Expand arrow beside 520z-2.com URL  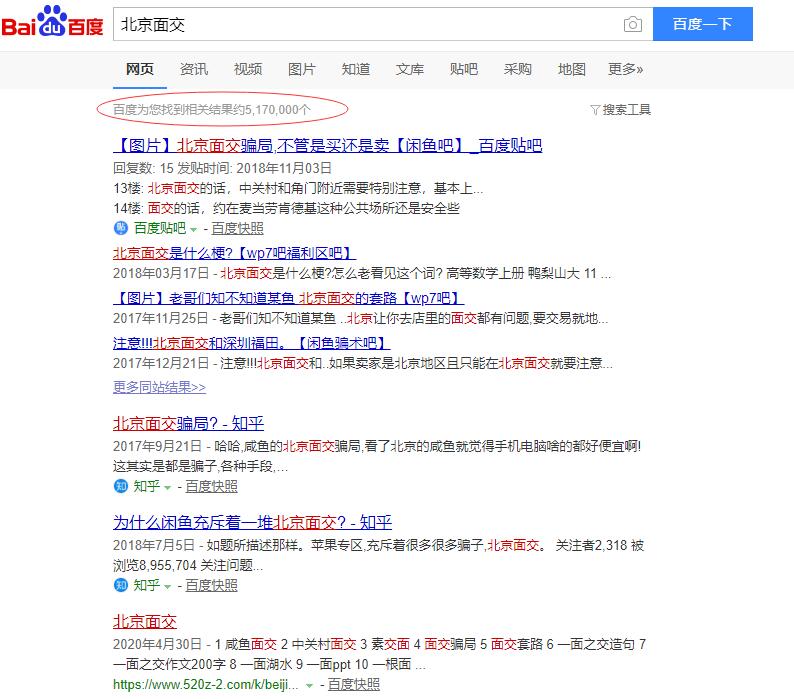309,686
